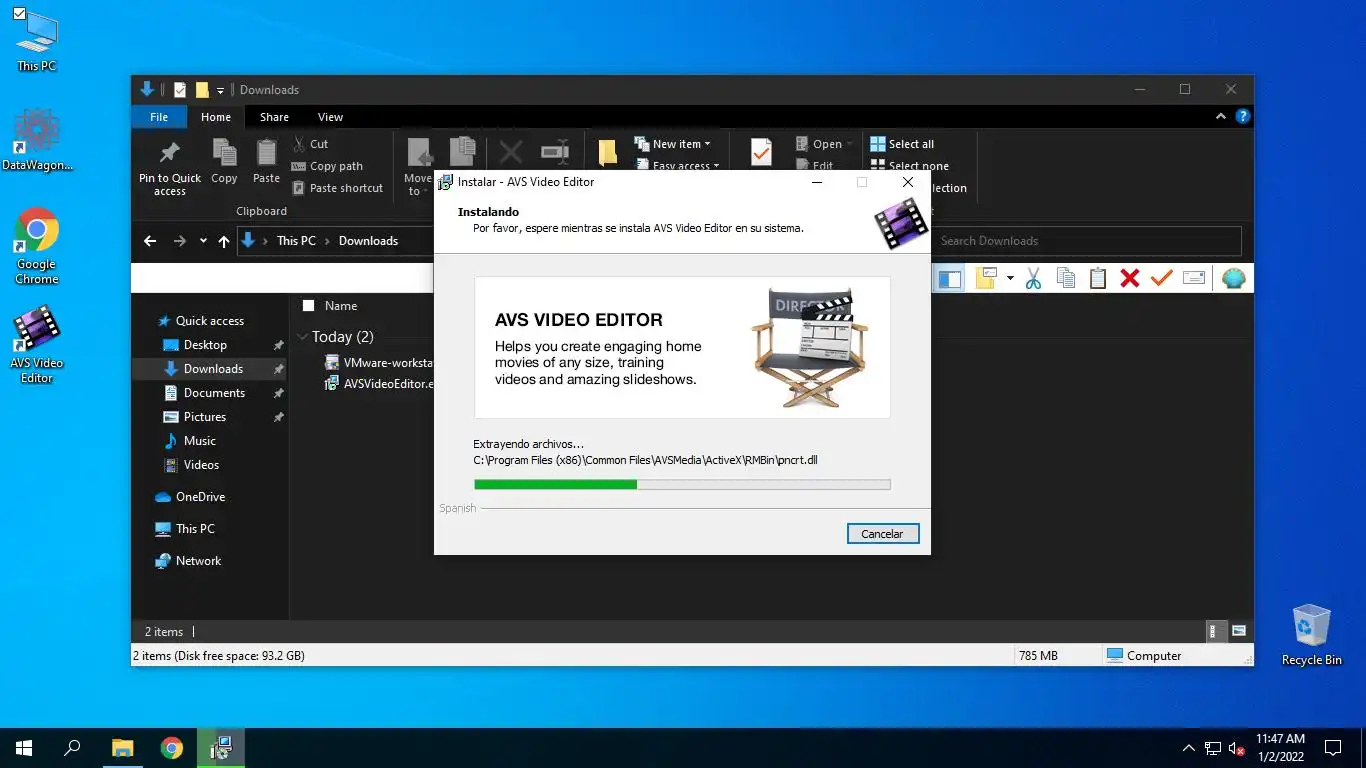Click the rename field icon in lower toolbar
The image size is (1366, 768).
1194,279
